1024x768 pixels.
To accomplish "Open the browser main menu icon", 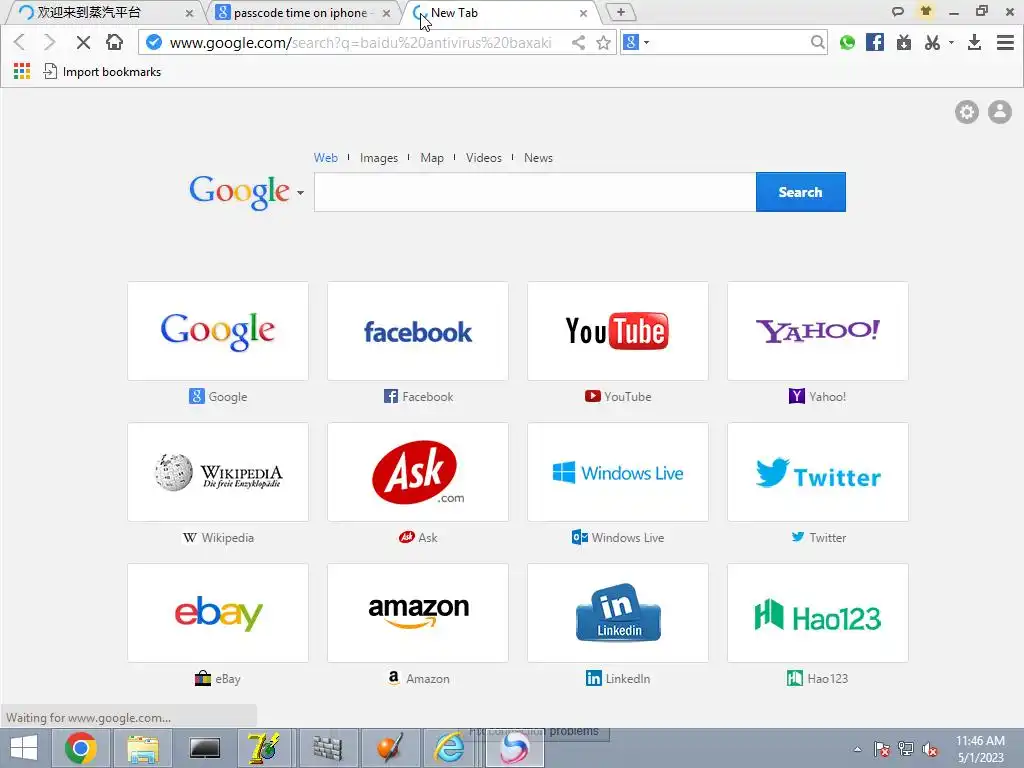I will (x=1005, y=42).
